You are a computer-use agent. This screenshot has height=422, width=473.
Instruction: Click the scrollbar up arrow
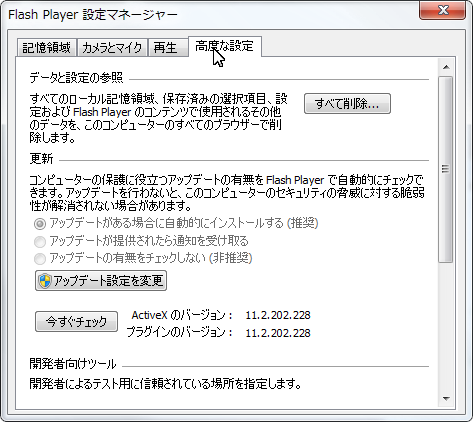(446, 67)
